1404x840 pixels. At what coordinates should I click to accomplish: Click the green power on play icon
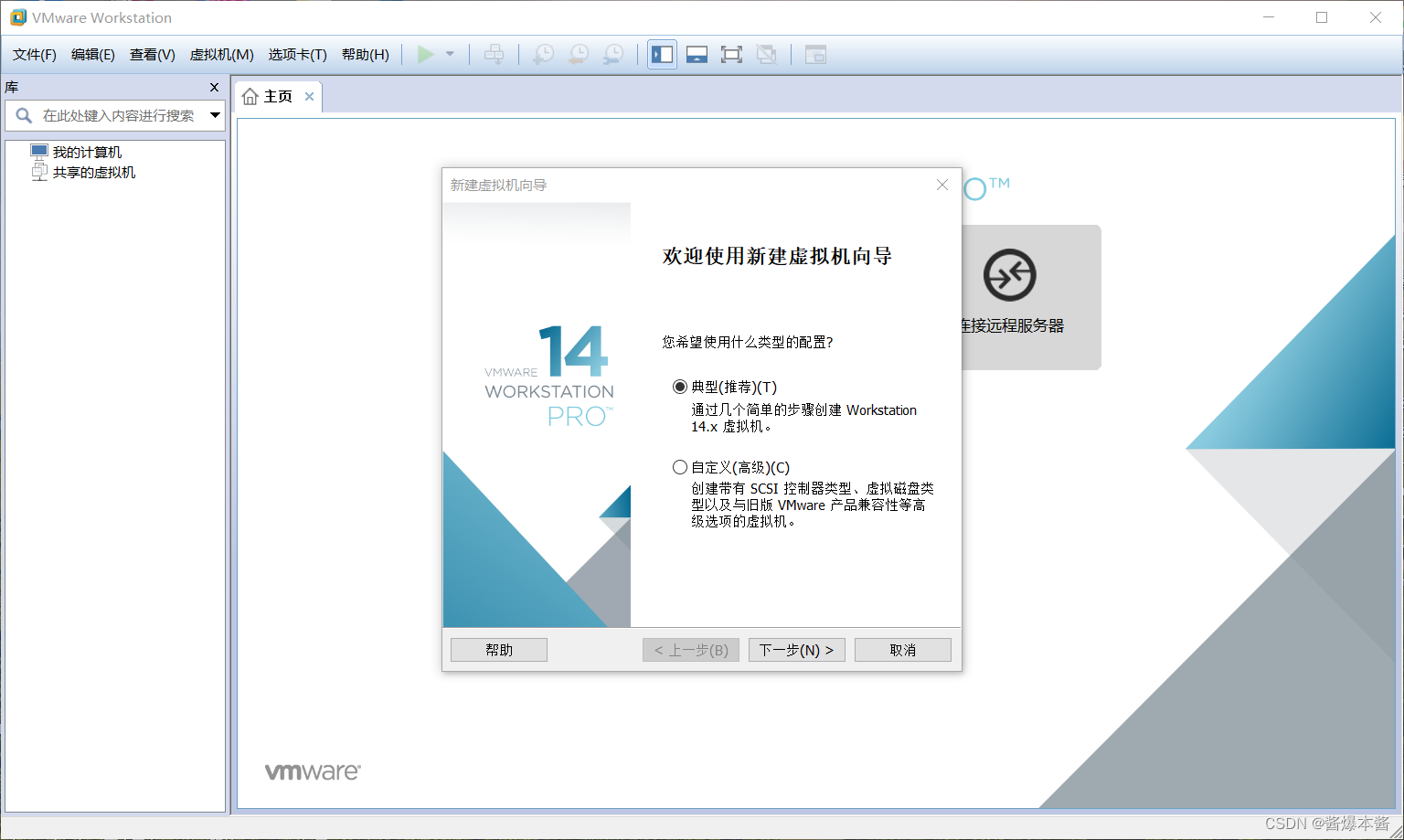[425, 55]
